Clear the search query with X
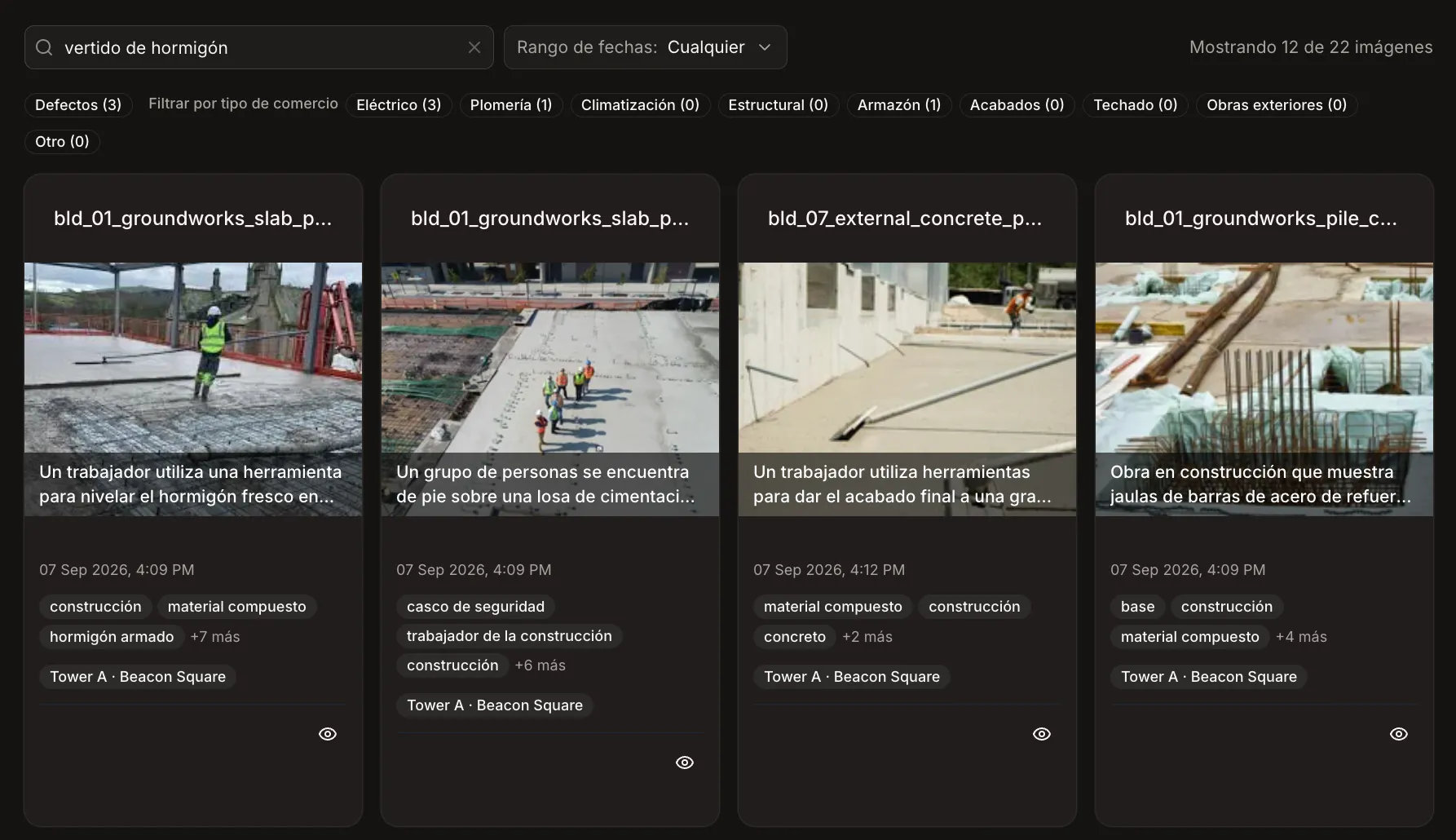 pos(474,47)
